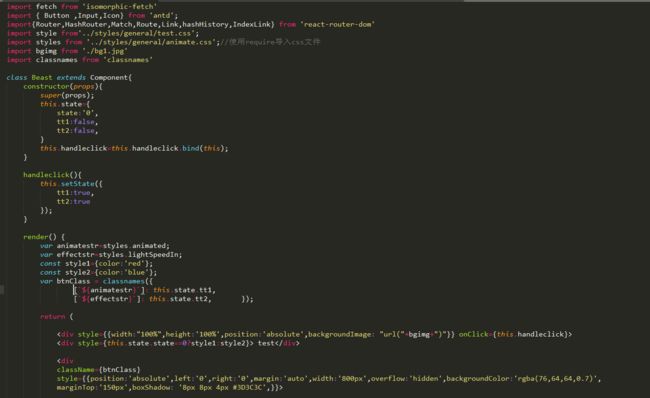
Task: Click lightSpeedIn in the effectstr line
Action: coord(153,255)
